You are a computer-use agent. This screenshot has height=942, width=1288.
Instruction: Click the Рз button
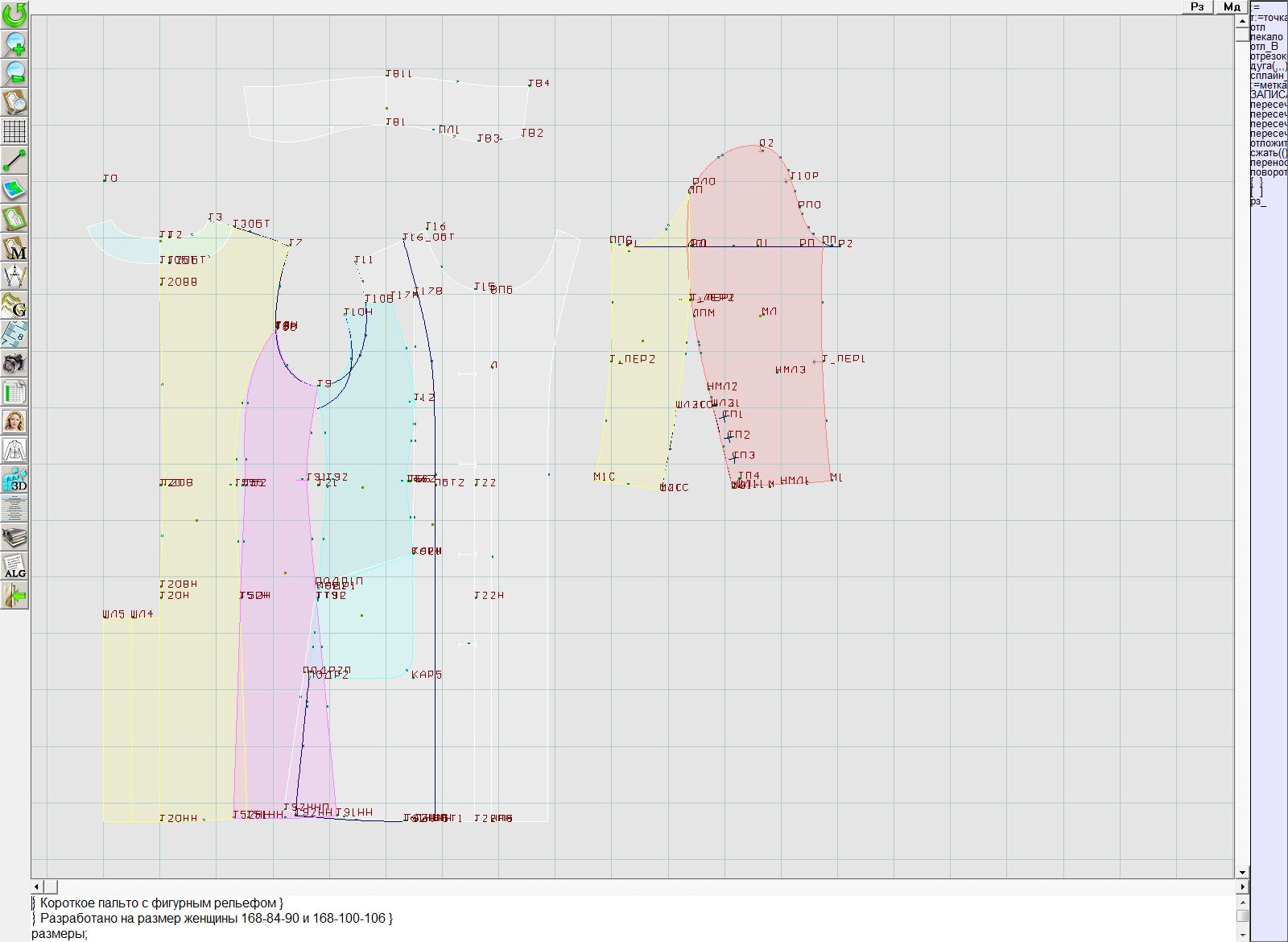[1197, 6]
